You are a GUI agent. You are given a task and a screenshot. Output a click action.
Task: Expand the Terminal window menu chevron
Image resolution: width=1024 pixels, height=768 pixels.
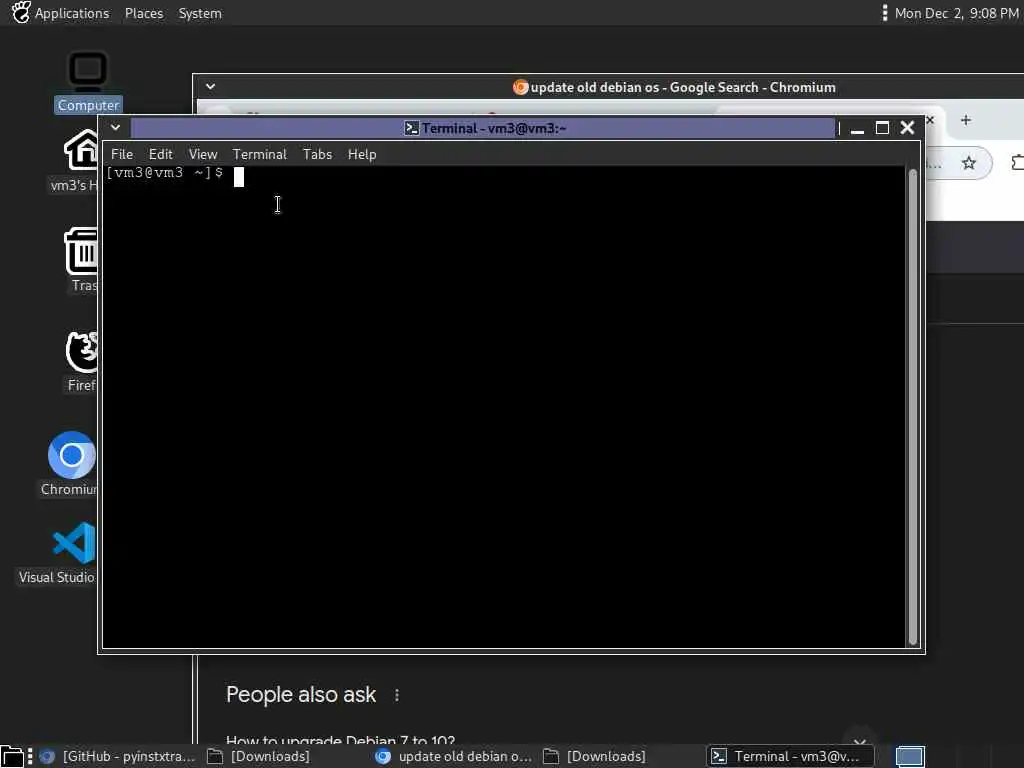(x=116, y=127)
